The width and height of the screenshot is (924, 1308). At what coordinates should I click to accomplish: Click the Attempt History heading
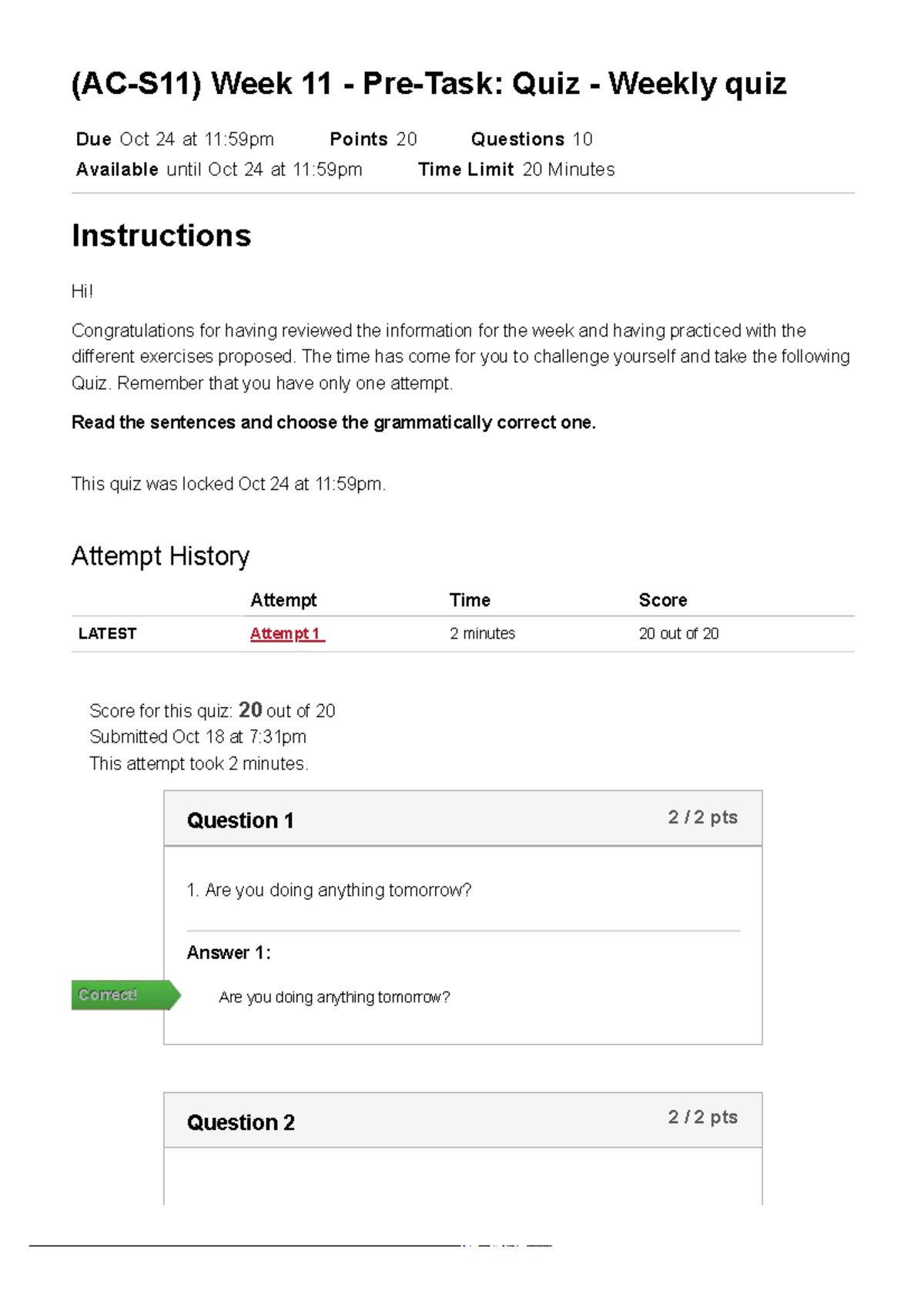pyautogui.click(x=160, y=556)
